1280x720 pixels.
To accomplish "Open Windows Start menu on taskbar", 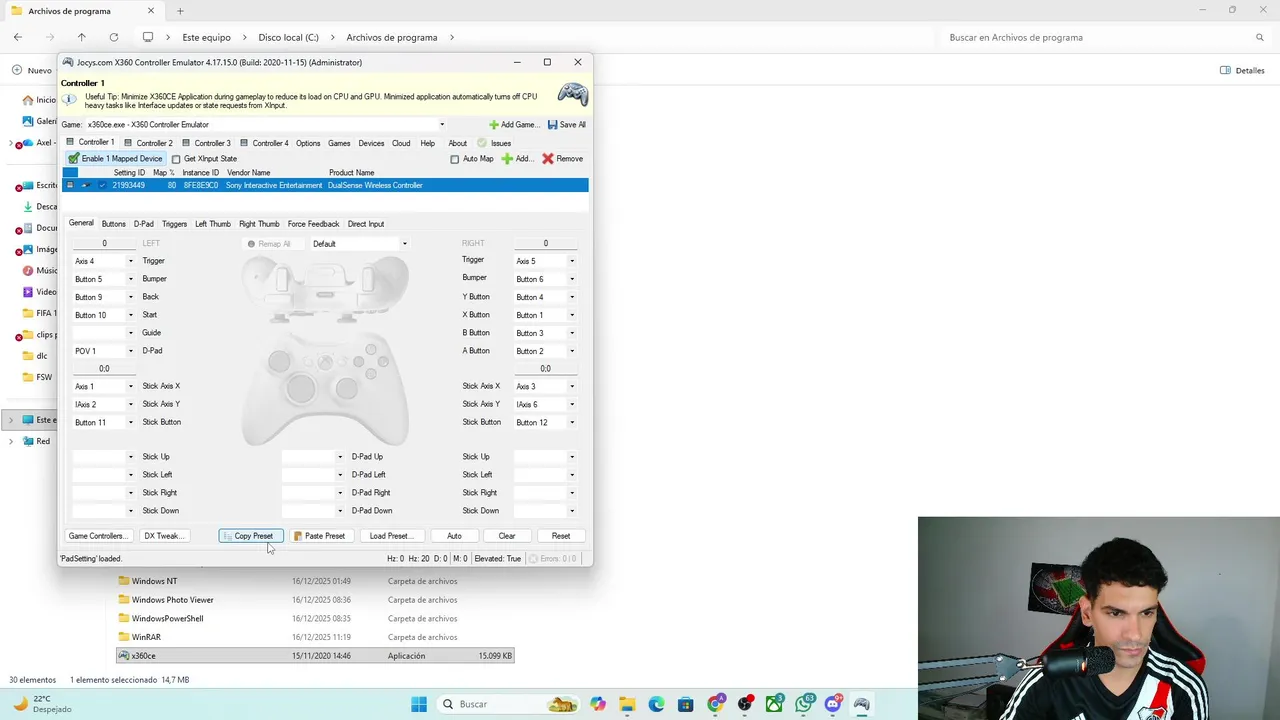I will [x=419, y=704].
